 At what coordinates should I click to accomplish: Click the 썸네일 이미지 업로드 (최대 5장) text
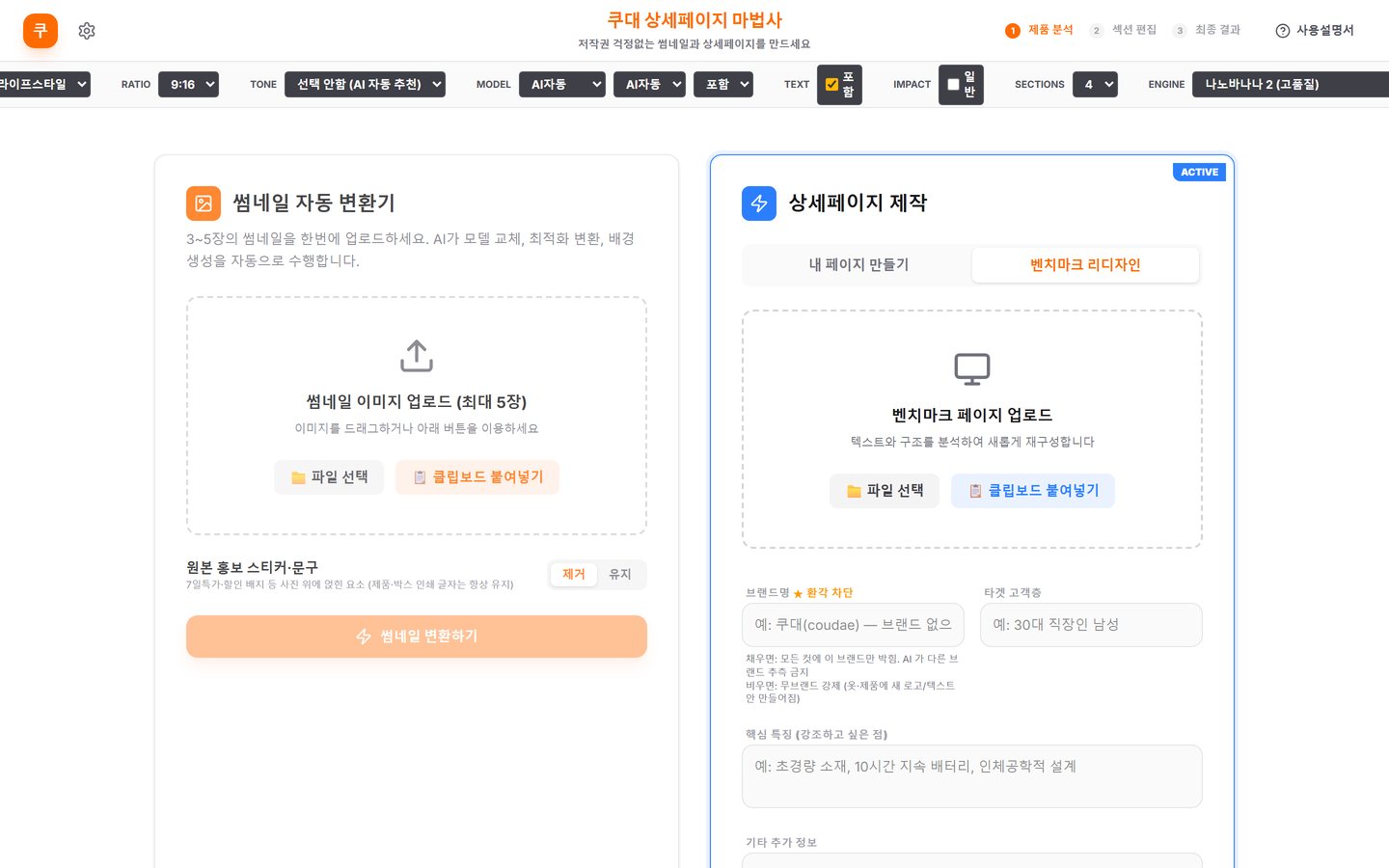coord(417,402)
